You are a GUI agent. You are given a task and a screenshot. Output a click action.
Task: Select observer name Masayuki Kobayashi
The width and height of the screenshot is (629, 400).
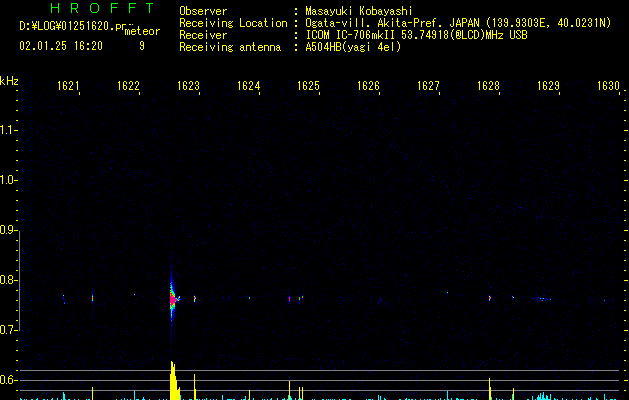click(359, 11)
